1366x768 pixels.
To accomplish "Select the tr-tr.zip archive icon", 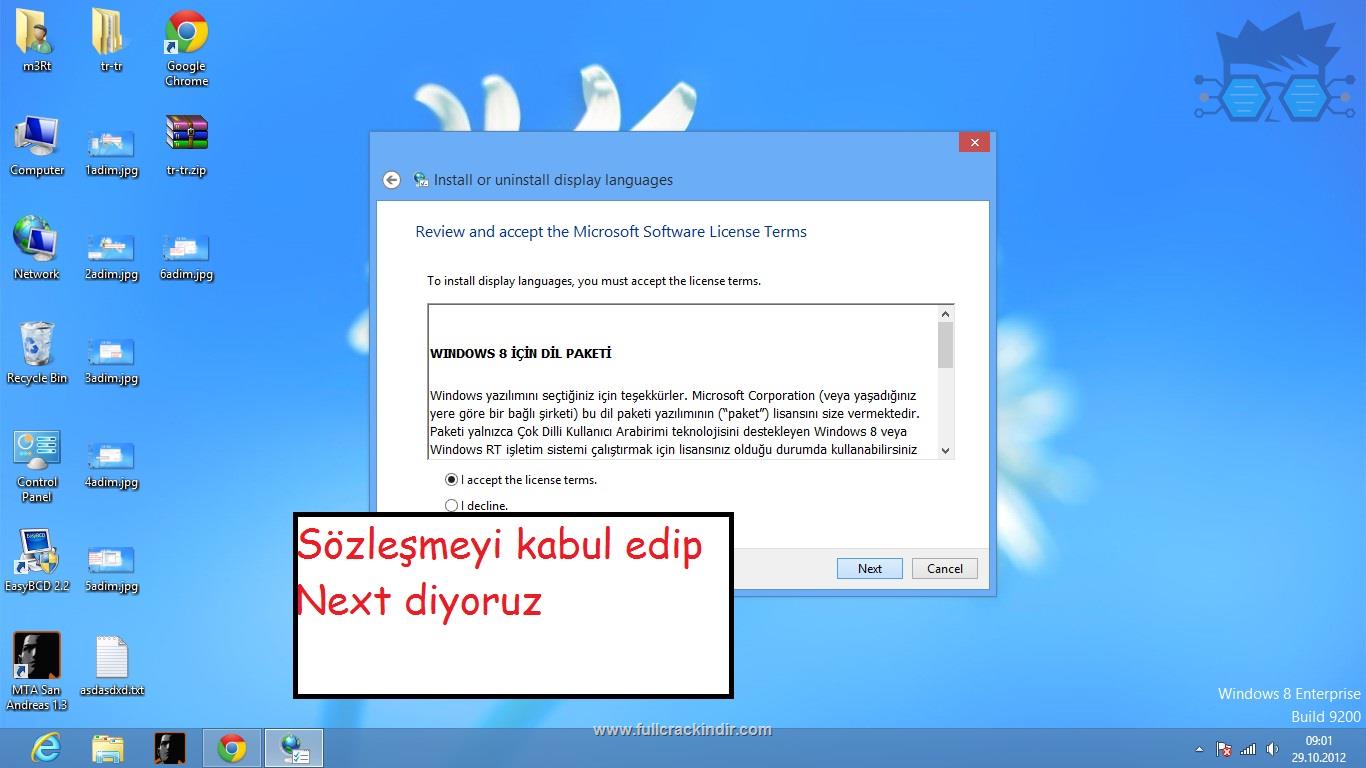I will click(x=186, y=145).
